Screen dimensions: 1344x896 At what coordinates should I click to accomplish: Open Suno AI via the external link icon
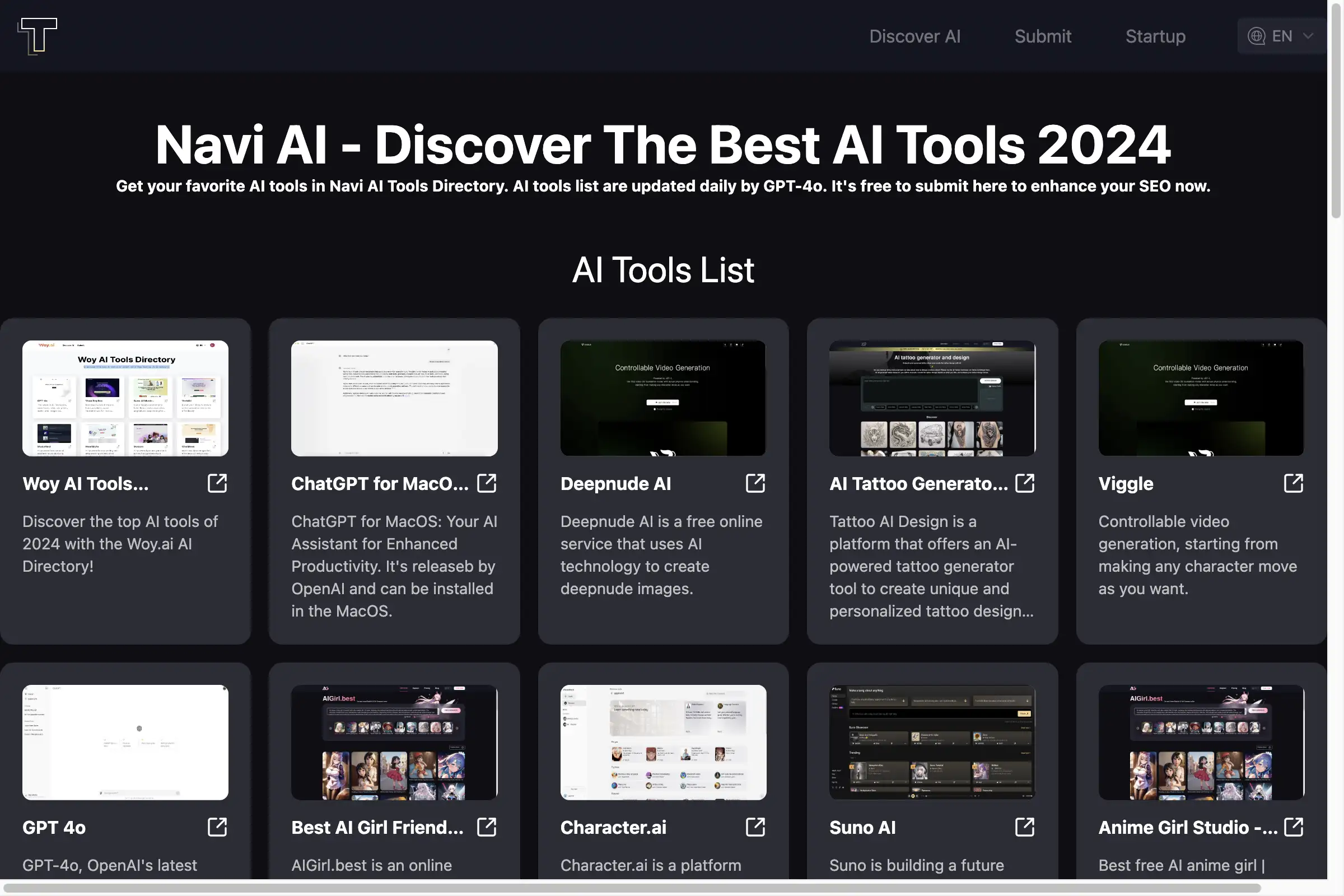pos(1024,827)
